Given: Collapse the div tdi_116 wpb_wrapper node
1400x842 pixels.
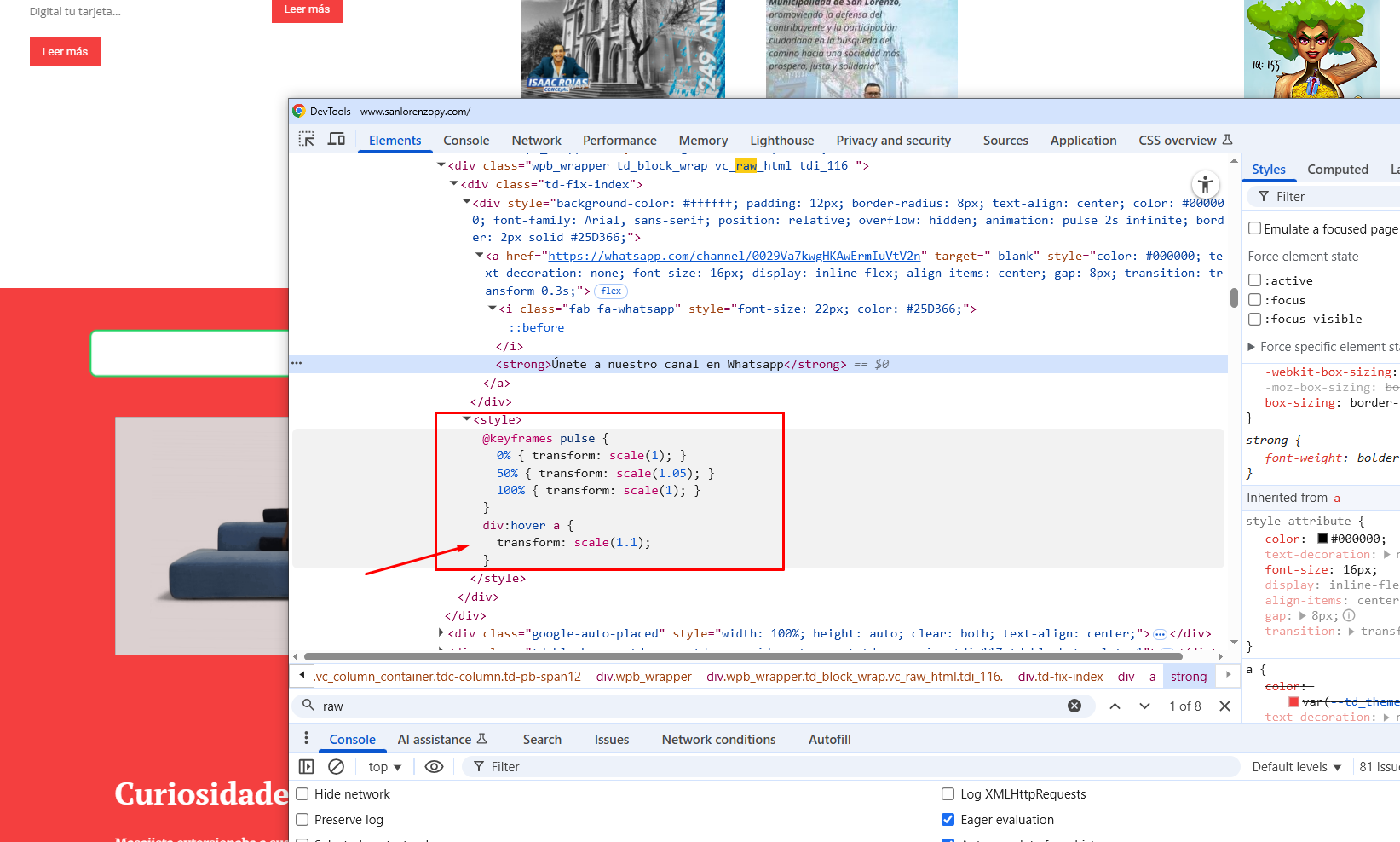Looking at the screenshot, I should pyautogui.click(x=441, y=164).
